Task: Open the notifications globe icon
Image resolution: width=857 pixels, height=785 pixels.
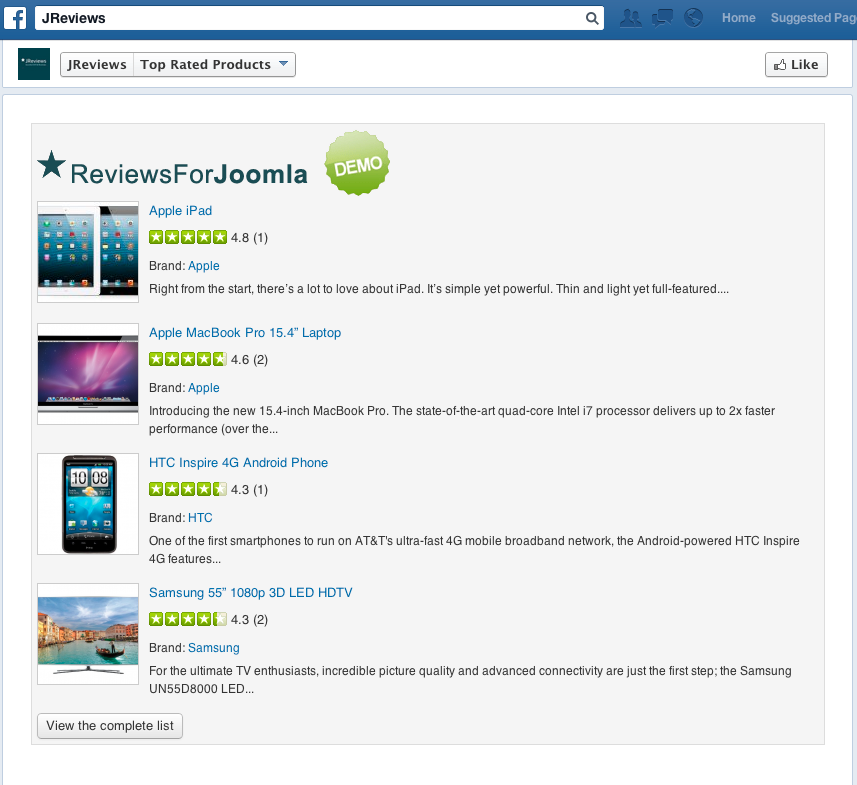Action: (693, 18)
